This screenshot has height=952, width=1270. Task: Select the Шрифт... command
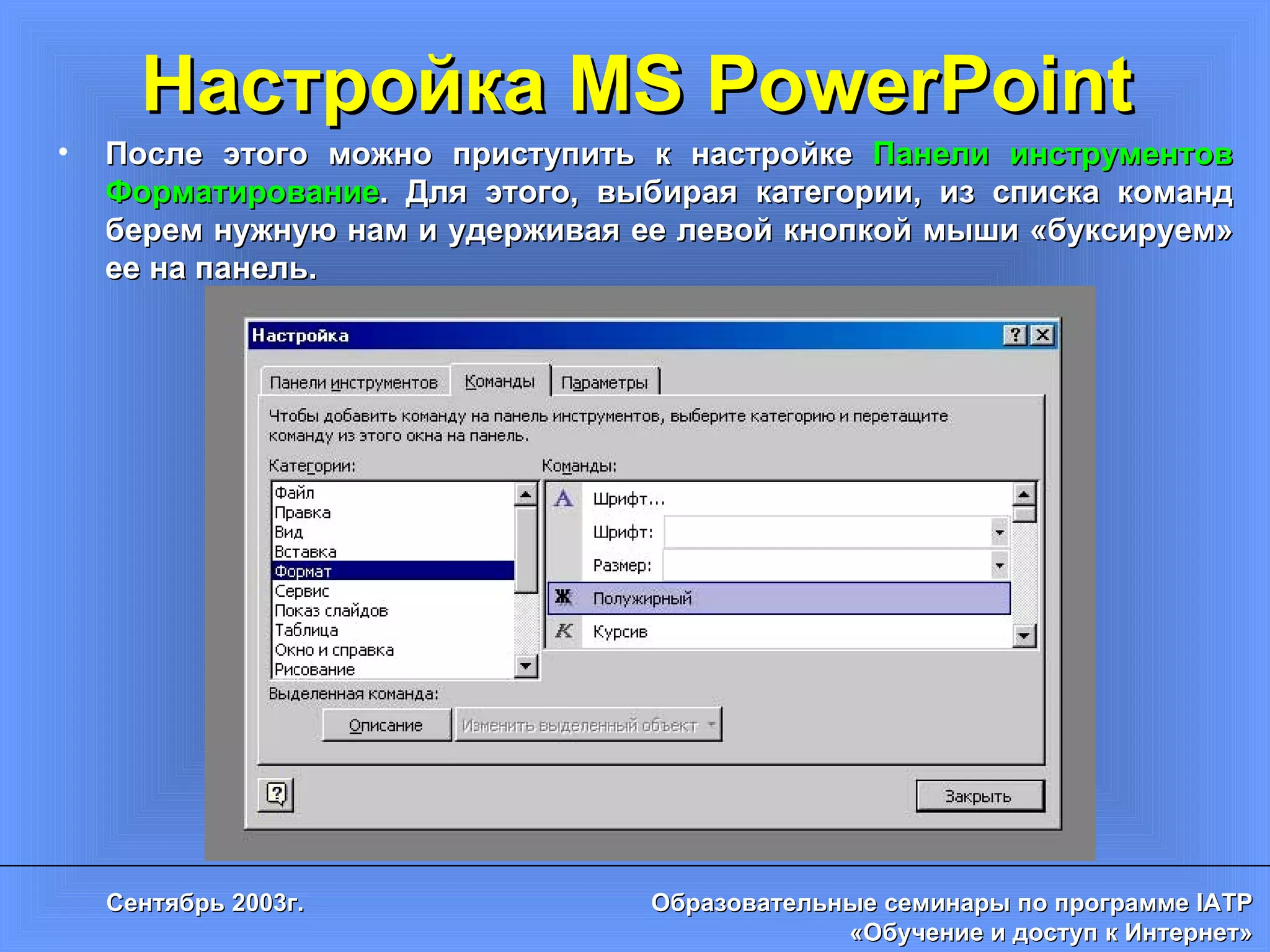[779, 499]
